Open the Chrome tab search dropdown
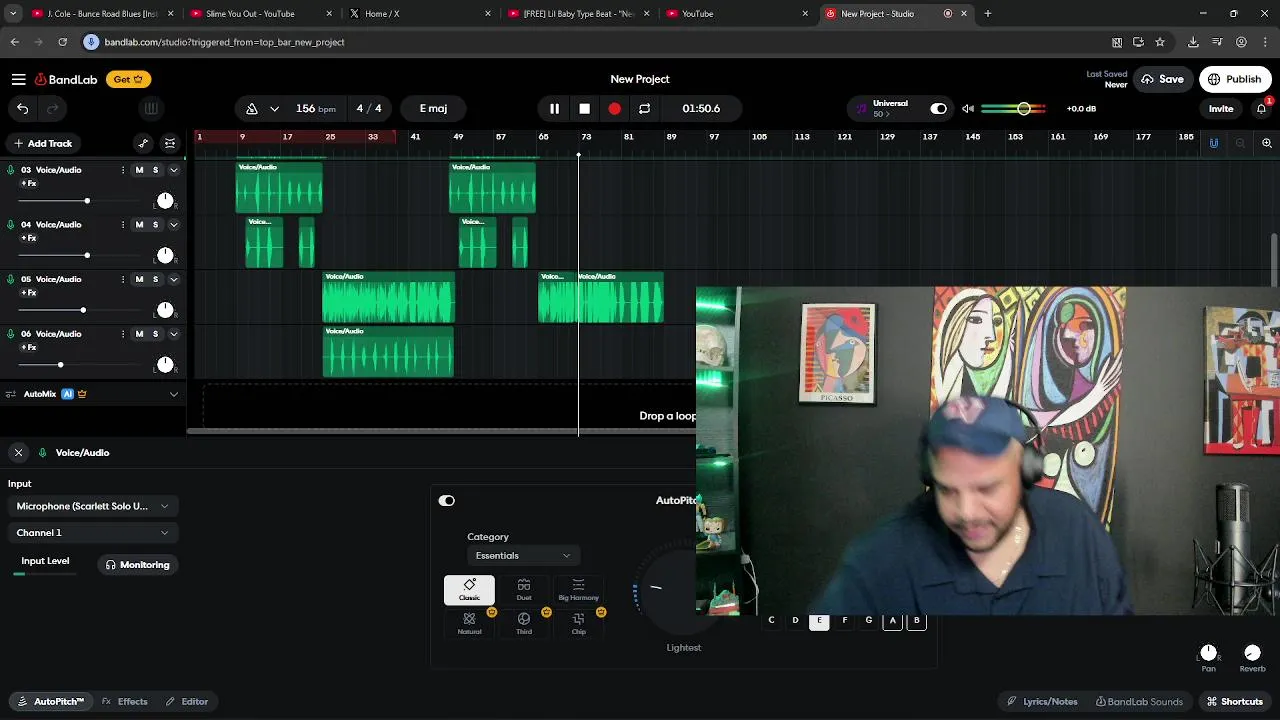The height and width of the screenshot is (720, 1280). [13, 14]
